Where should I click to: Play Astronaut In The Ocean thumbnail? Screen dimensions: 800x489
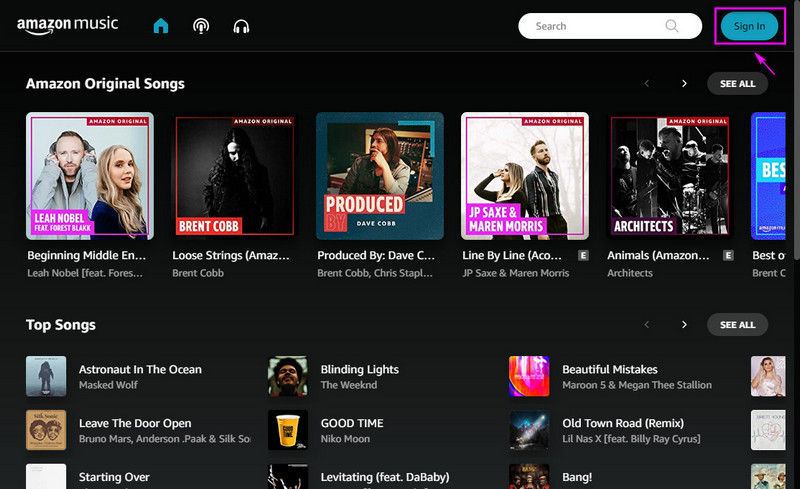(x=46, y=376)
